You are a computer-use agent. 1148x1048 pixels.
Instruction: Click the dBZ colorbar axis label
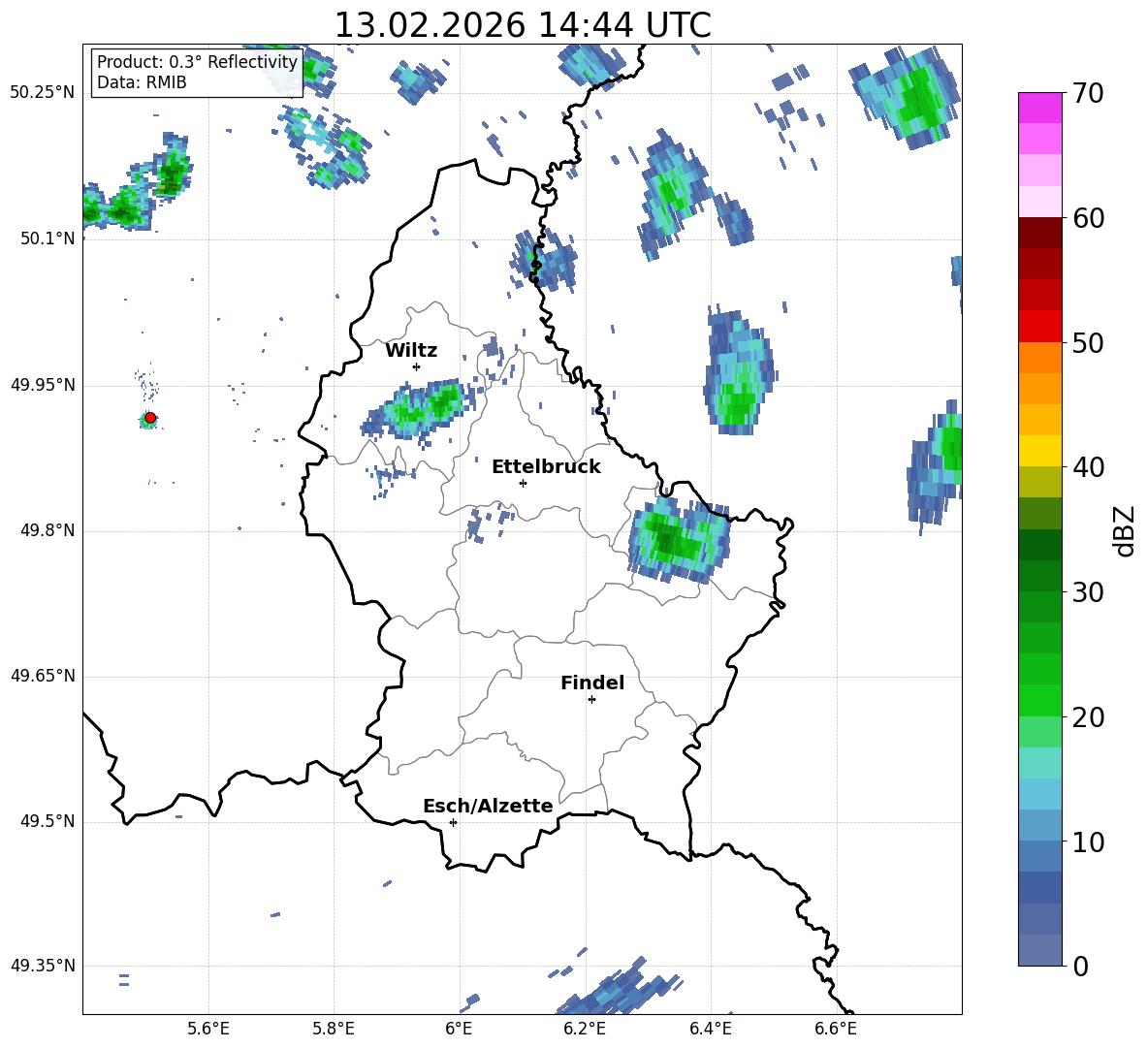tap(1125, 530)
